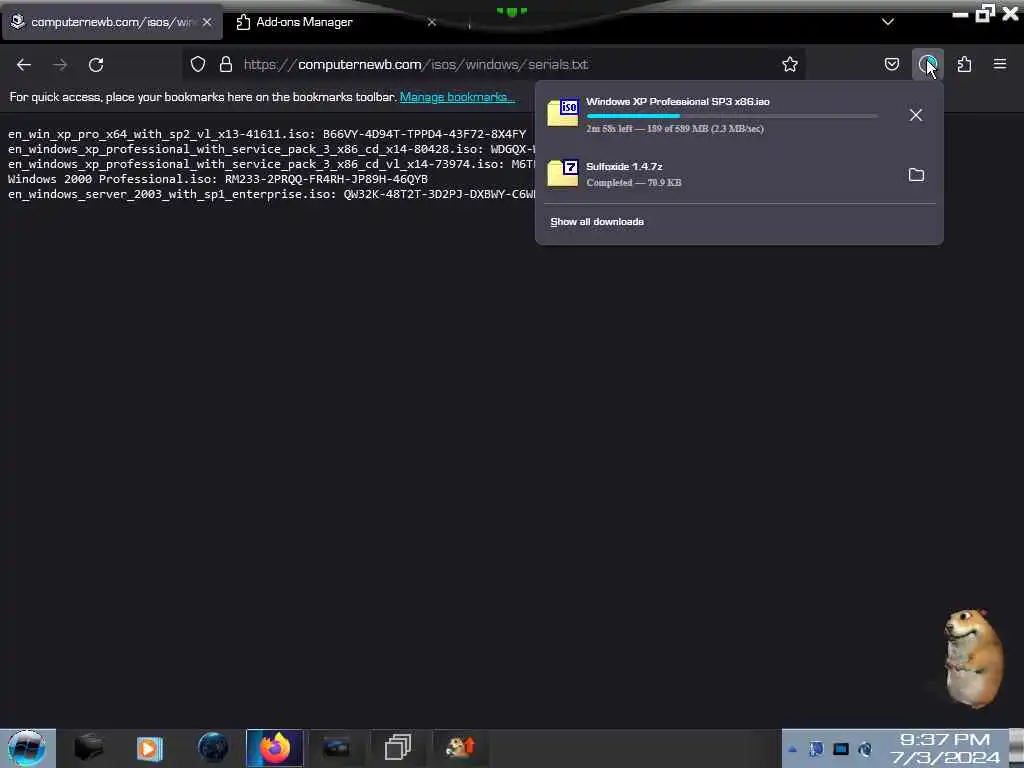Switch to the computernewb.com serials tab
The height and width of the screenshot is (768, 1024).
pyautogui.click(x=112, y=22)
